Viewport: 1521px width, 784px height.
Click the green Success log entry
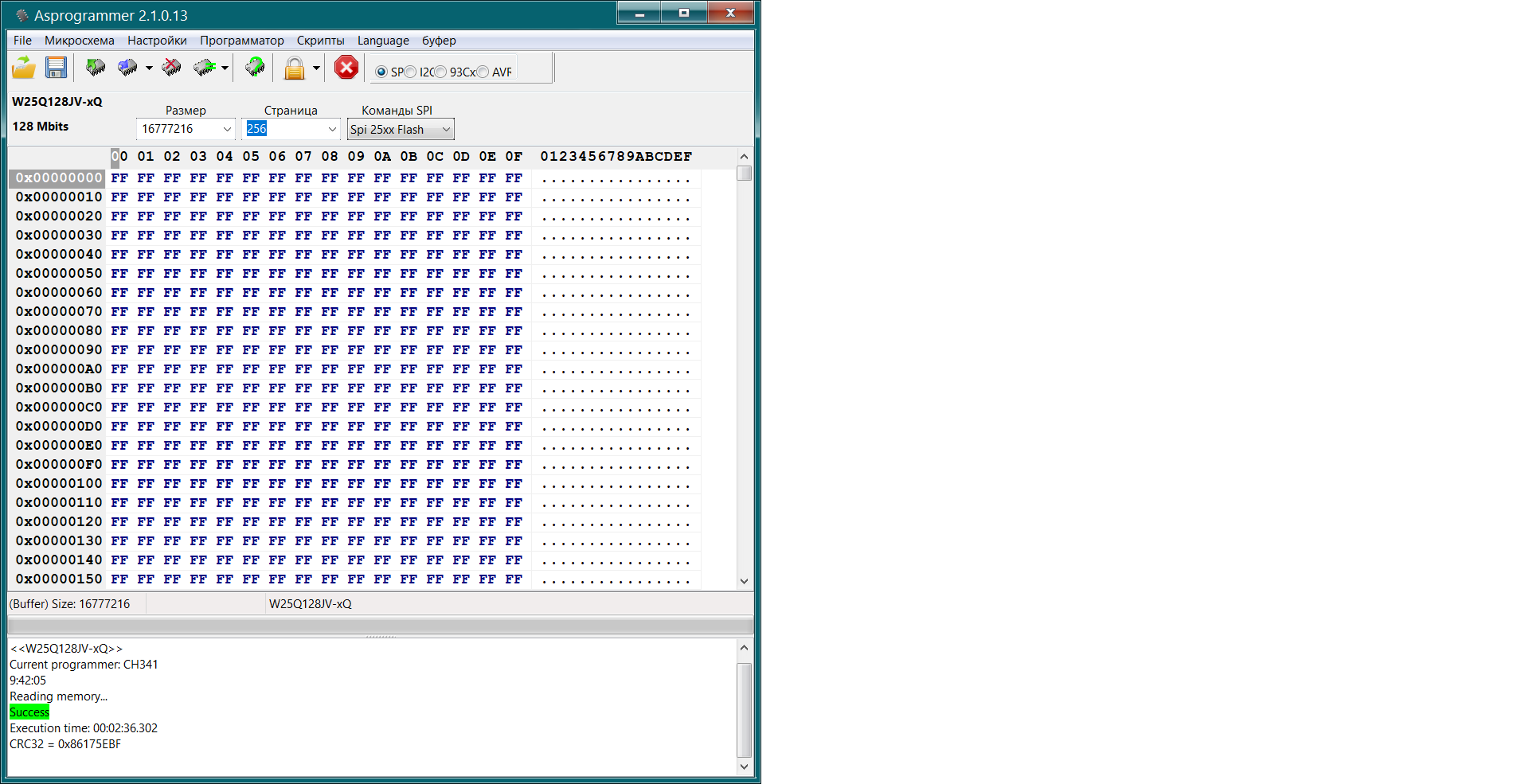[x=29, y=712]
